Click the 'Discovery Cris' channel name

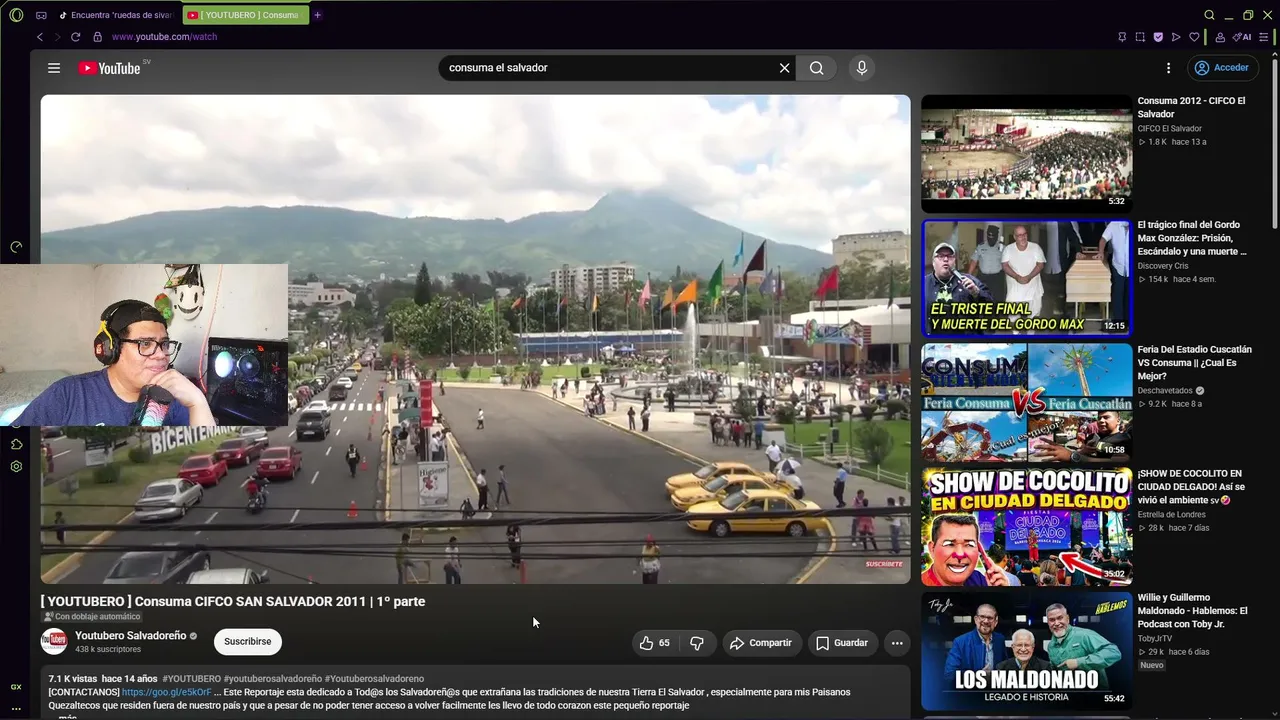coord(1163,266)
